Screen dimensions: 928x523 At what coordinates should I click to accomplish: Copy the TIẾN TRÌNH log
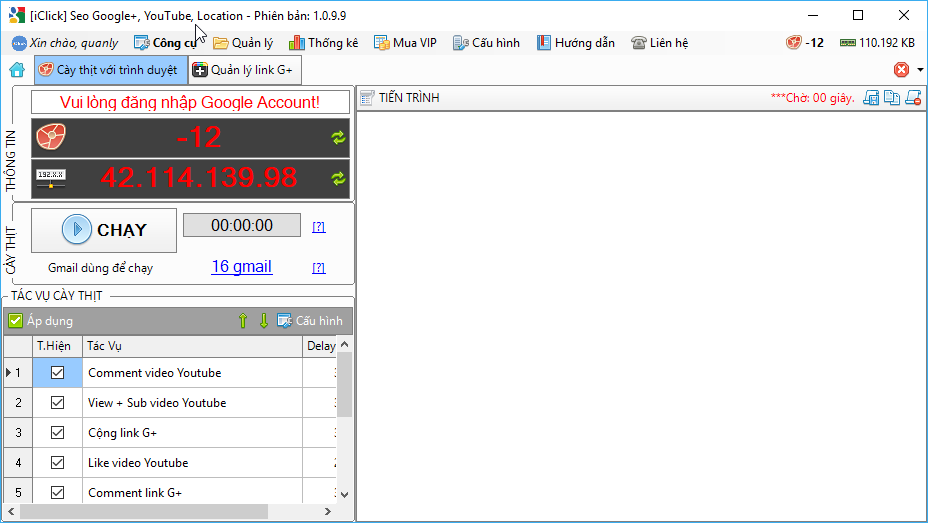tap(892, 98)
